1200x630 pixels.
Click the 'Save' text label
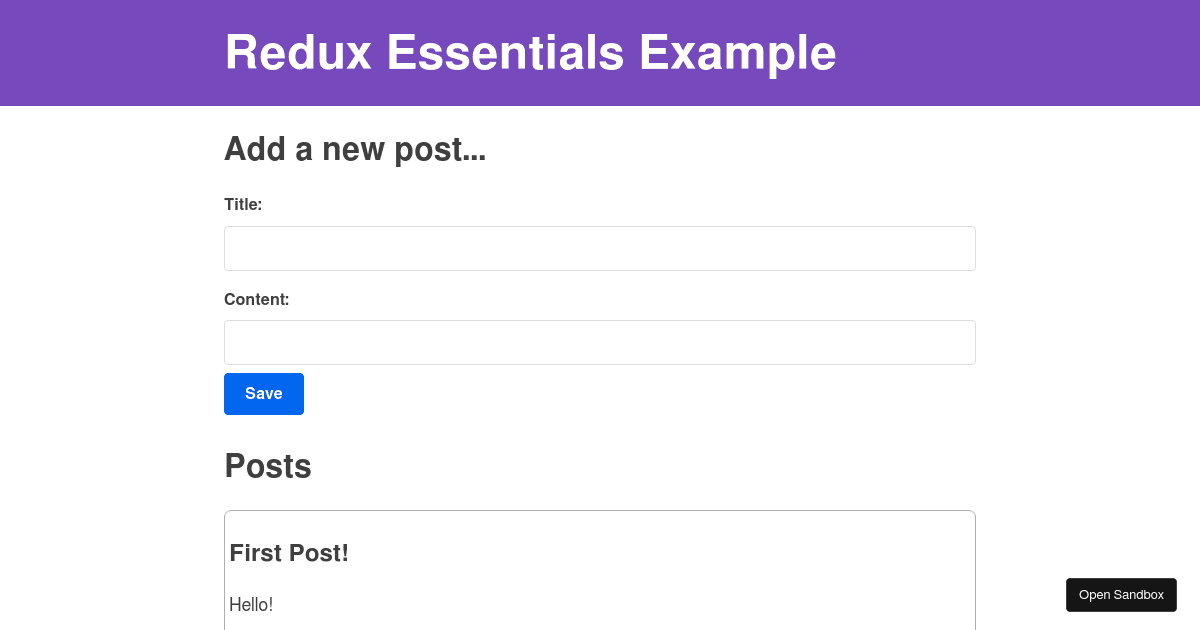[x=264, y=394]
